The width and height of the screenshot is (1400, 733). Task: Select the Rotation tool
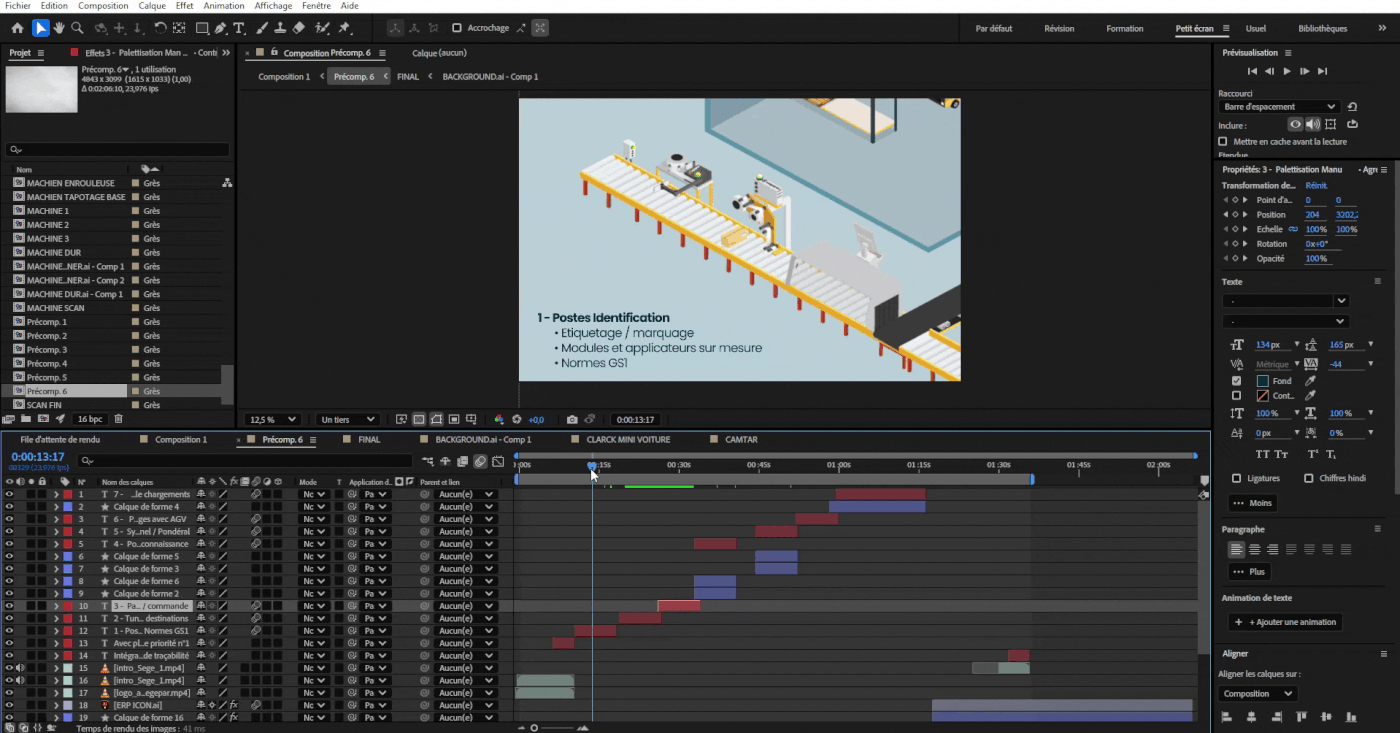[160, 28]
